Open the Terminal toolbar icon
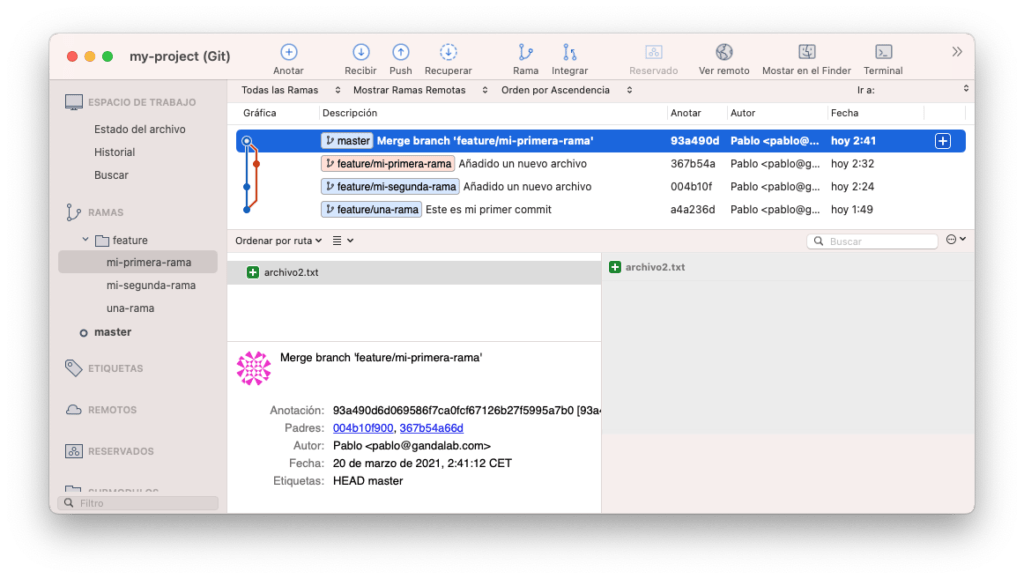Viewport: 1024px width, 579px height. (x=883, y=52)
